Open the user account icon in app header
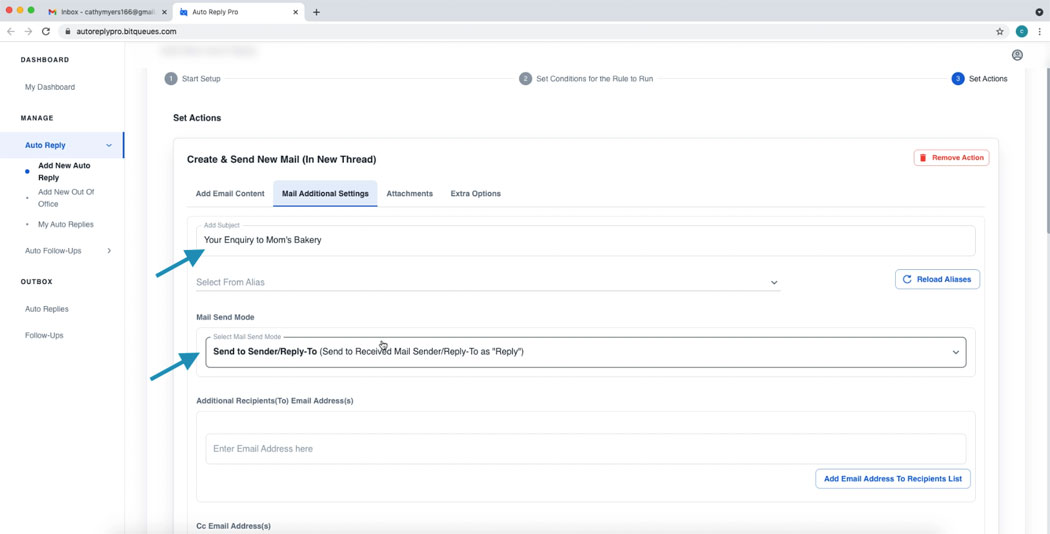The width and height of the screenshot is (1050, 534). [x=1017, y=55]
